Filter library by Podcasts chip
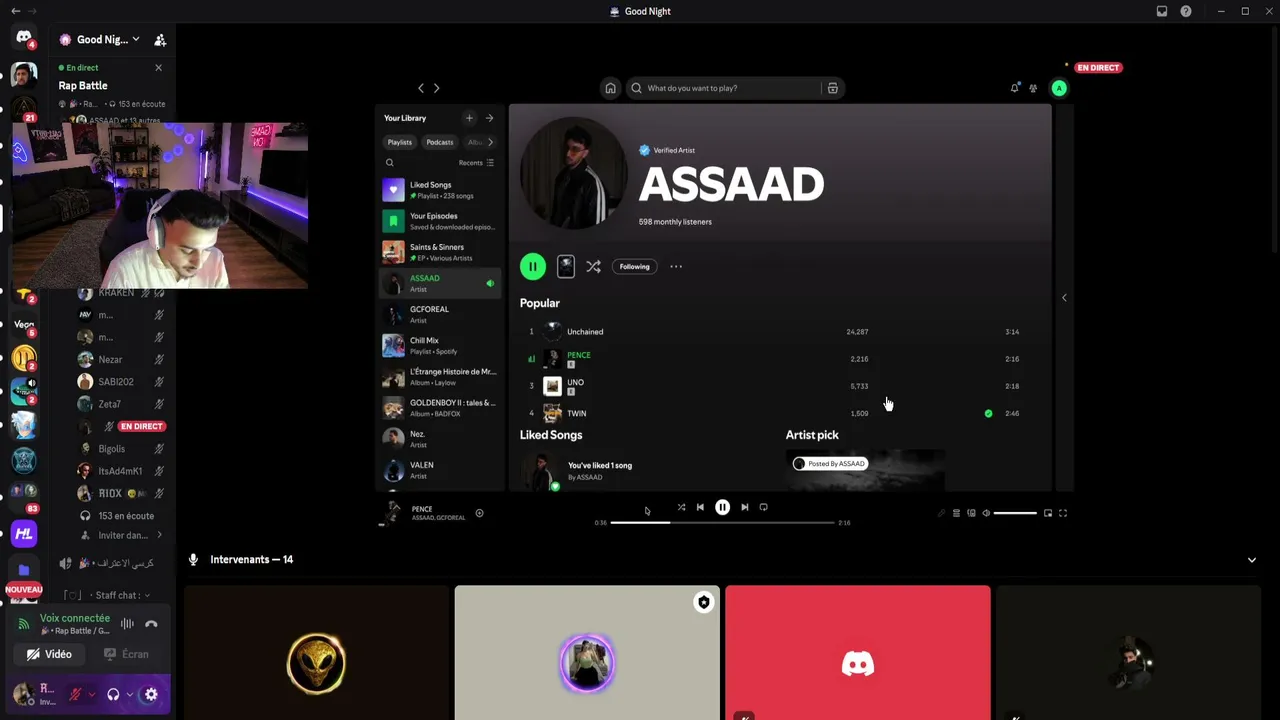This screenshot has height=720, width=1280. tap(440, 142)
